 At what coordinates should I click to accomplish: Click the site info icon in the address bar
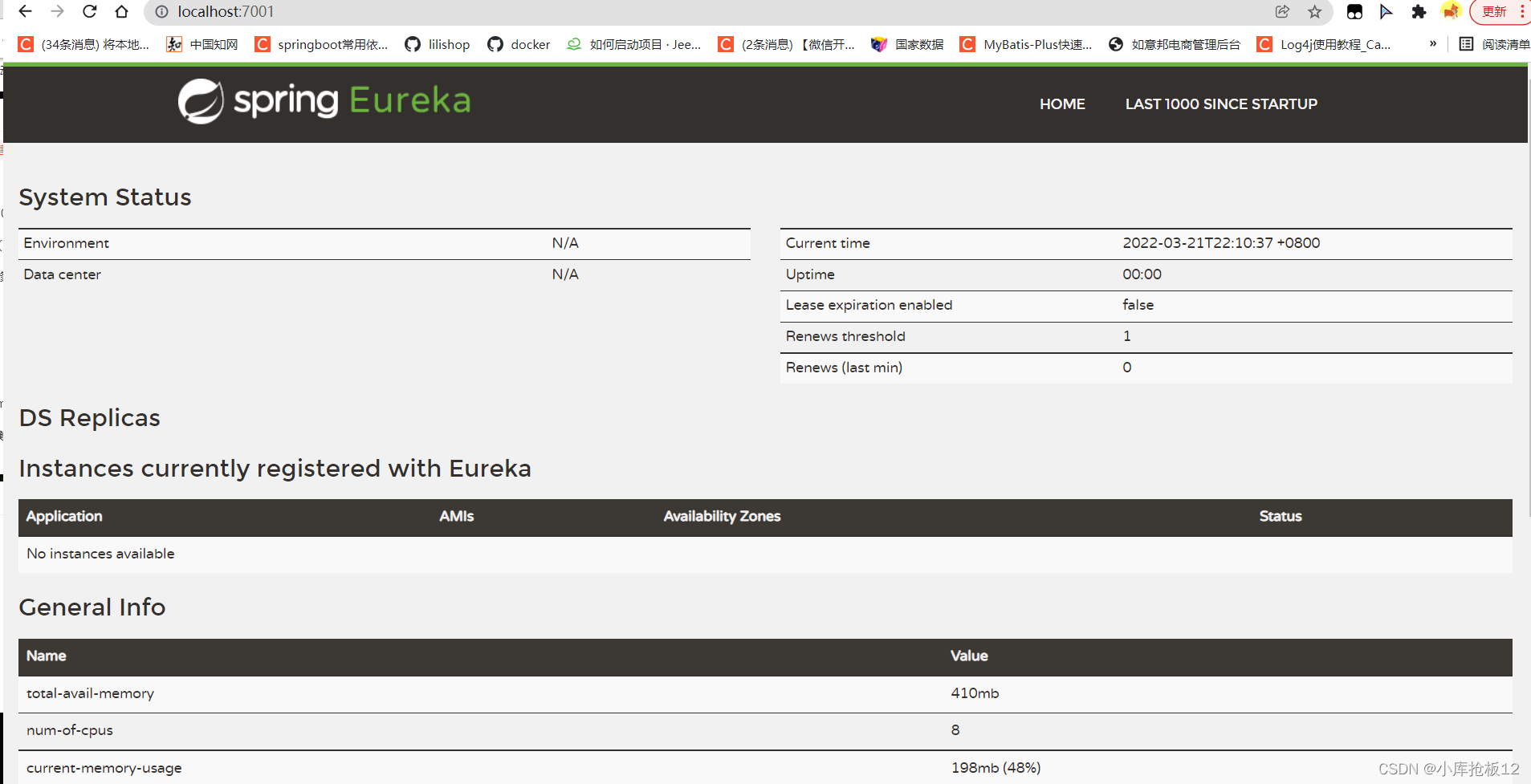click(161, 11)
